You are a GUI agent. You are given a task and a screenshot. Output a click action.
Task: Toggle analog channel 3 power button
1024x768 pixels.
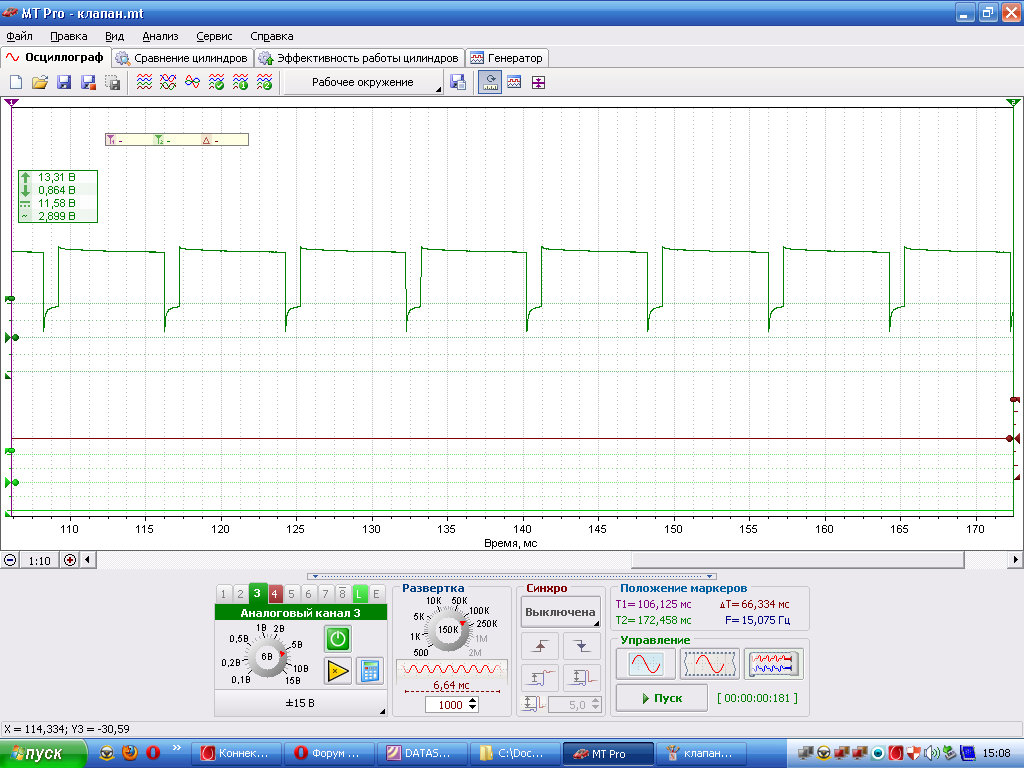click(338, 638)
